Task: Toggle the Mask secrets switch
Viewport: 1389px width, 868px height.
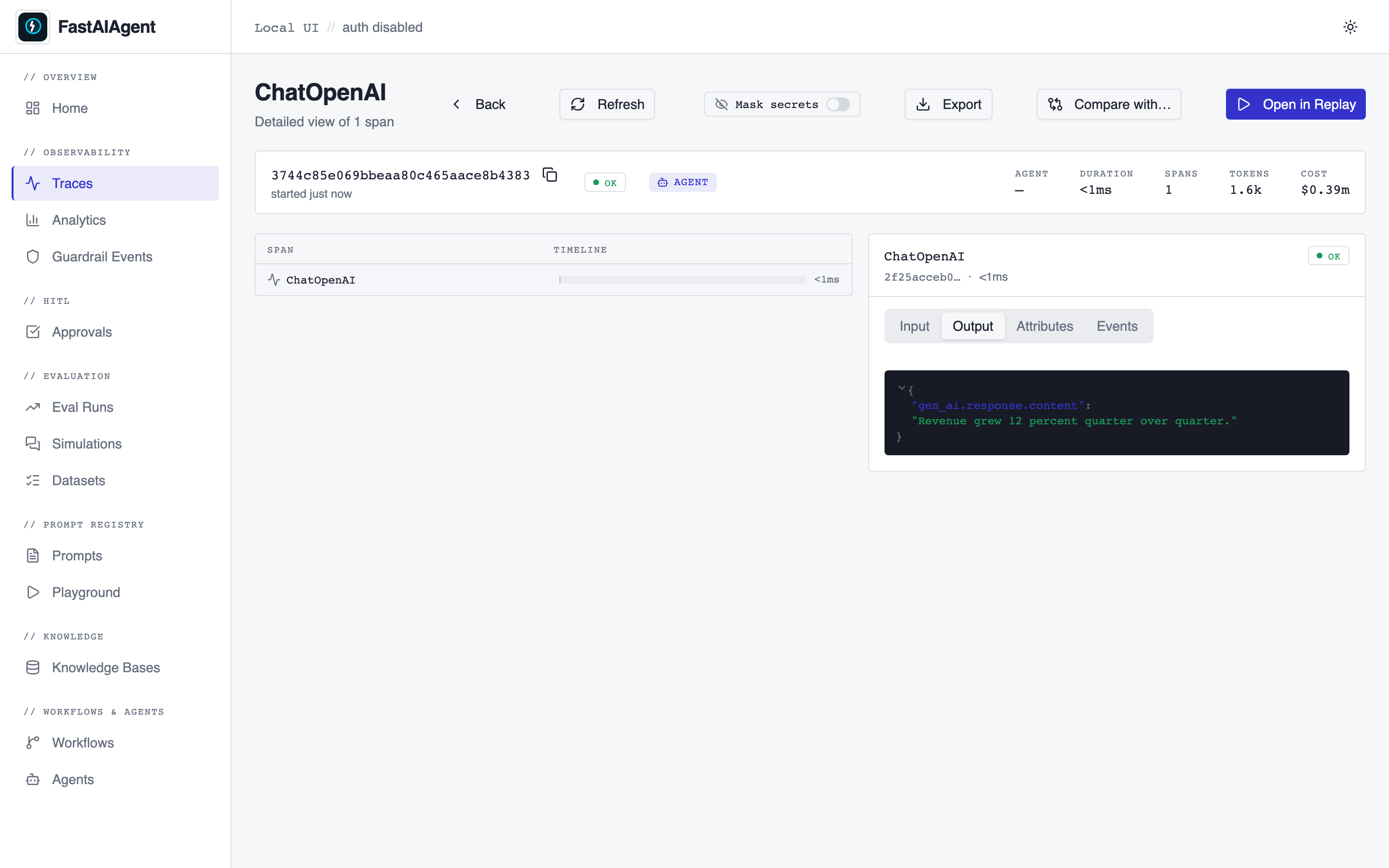Action: 838,104
